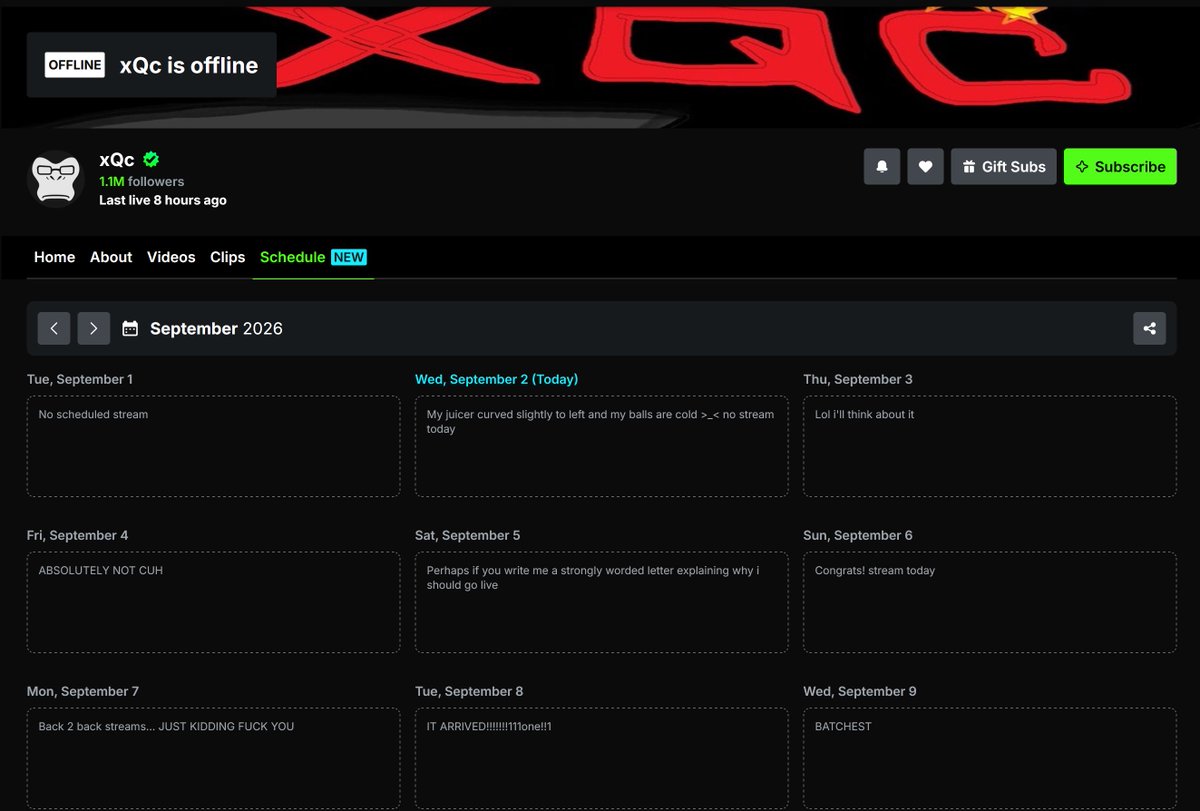The width and height of the screenshot is (1200, 811).
Task: Click the 'Sun, September 6' date heading
Action: coord(858,535)
